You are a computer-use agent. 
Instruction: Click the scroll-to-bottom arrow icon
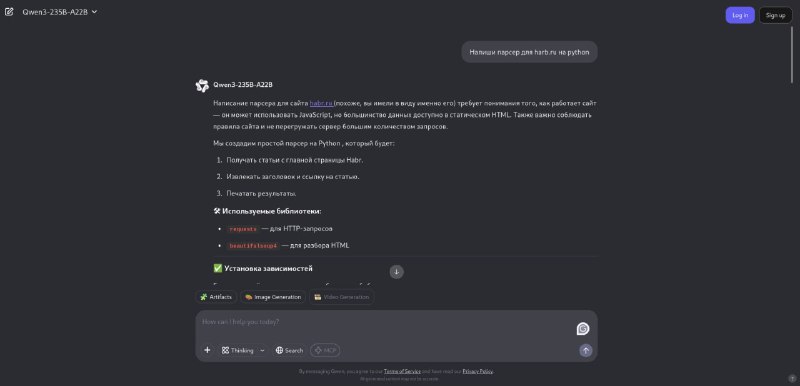[x=396, y=272]
